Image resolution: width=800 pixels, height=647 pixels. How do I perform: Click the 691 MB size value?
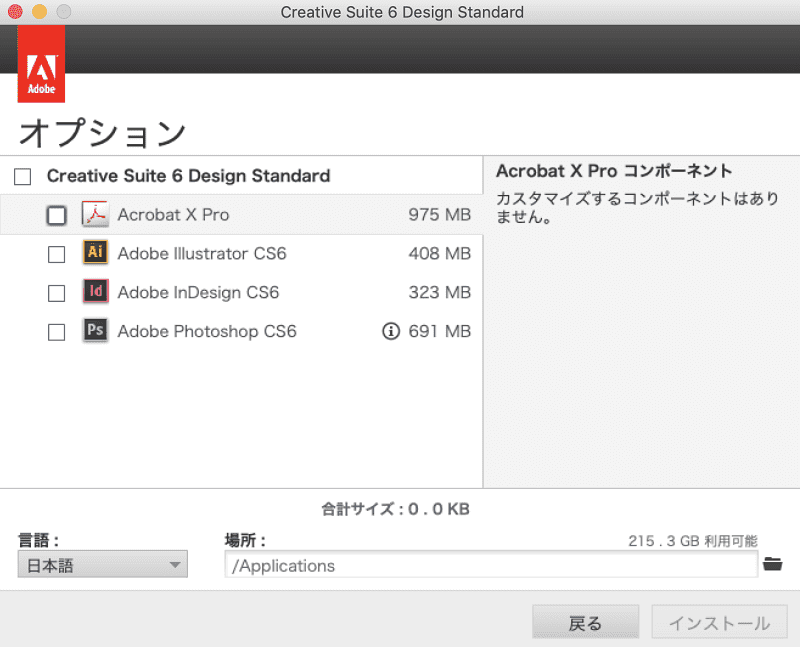coord(439,332)
